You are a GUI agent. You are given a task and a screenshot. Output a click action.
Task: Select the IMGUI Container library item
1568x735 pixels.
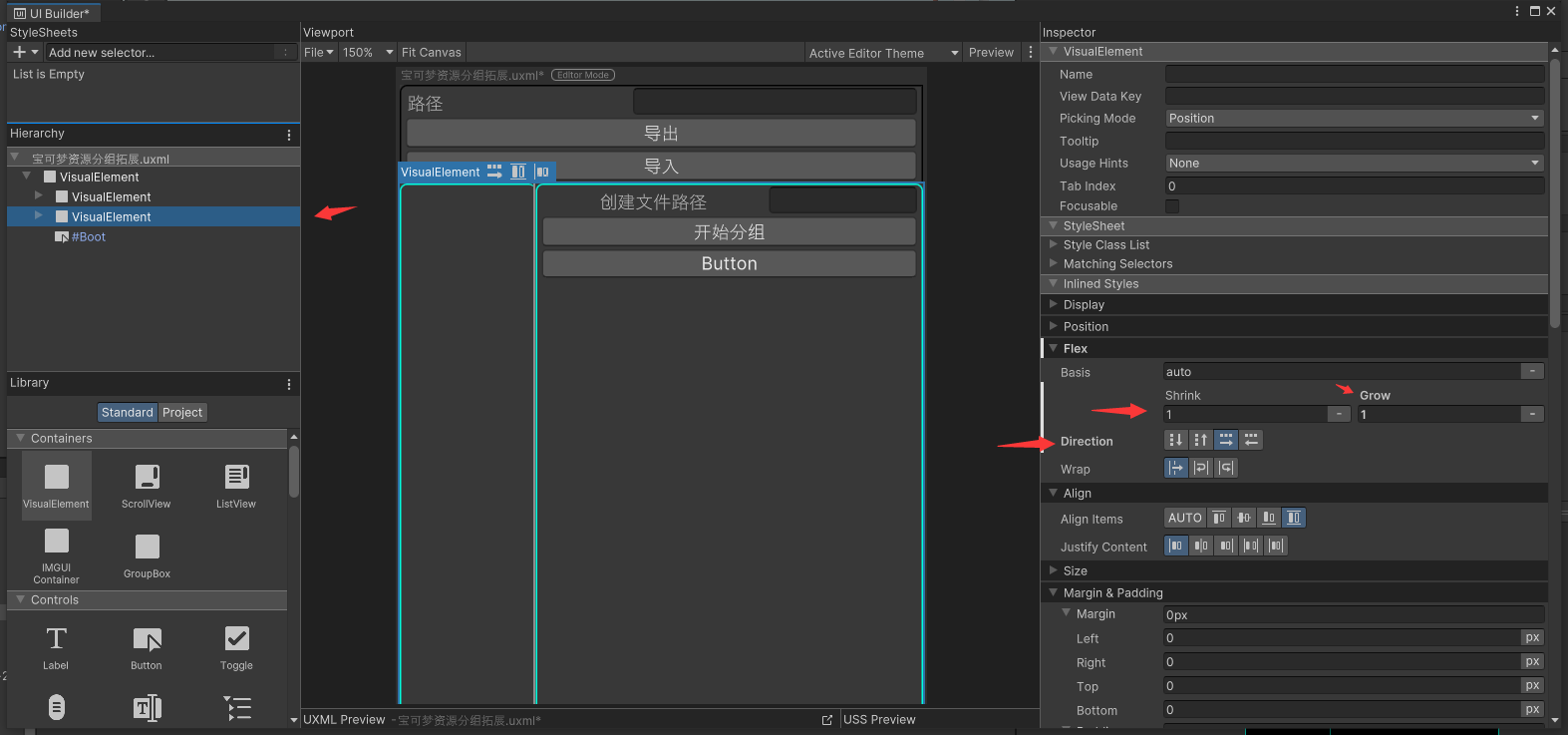coord(57,555)
